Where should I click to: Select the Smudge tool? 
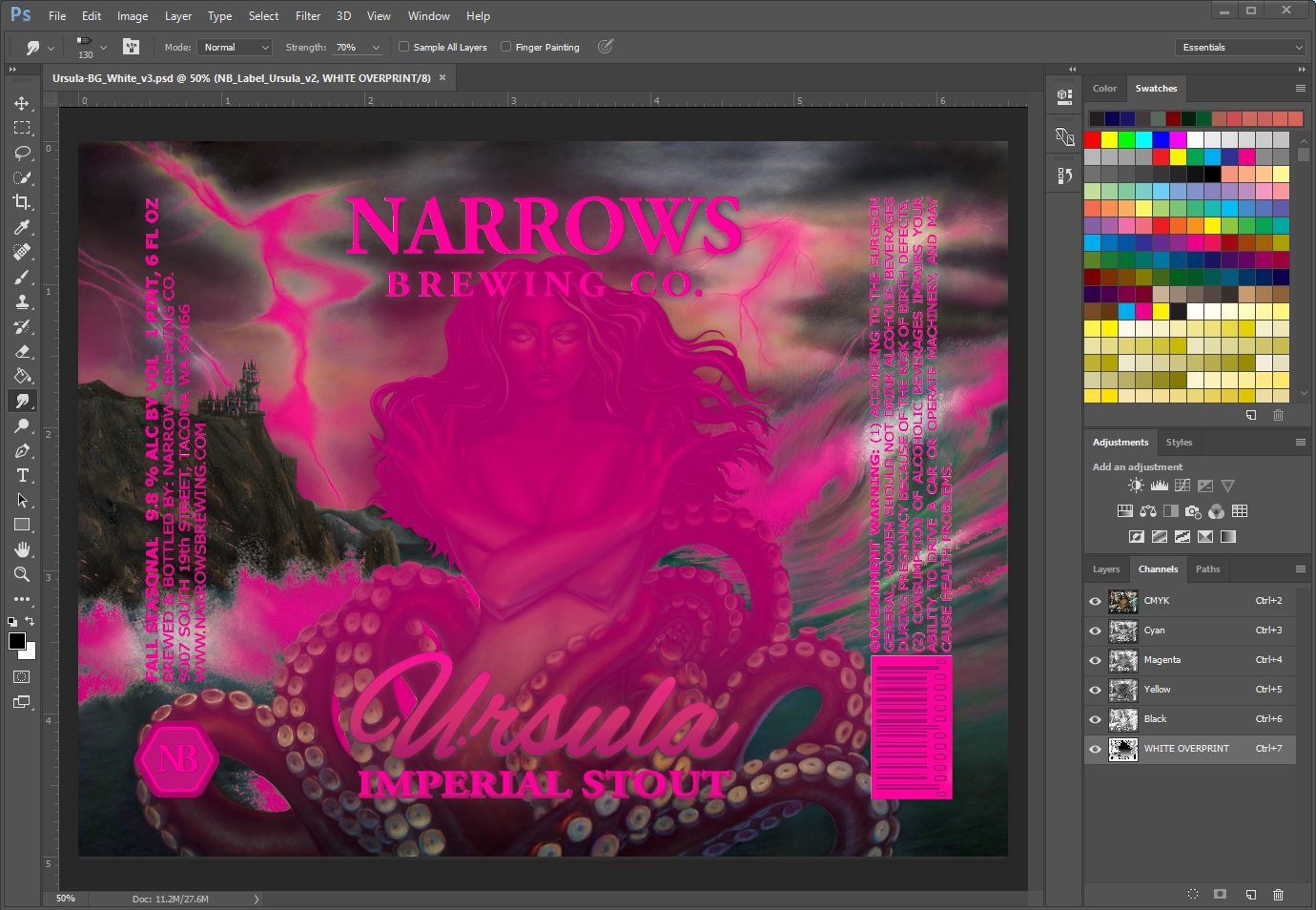(x=22, y=401)
